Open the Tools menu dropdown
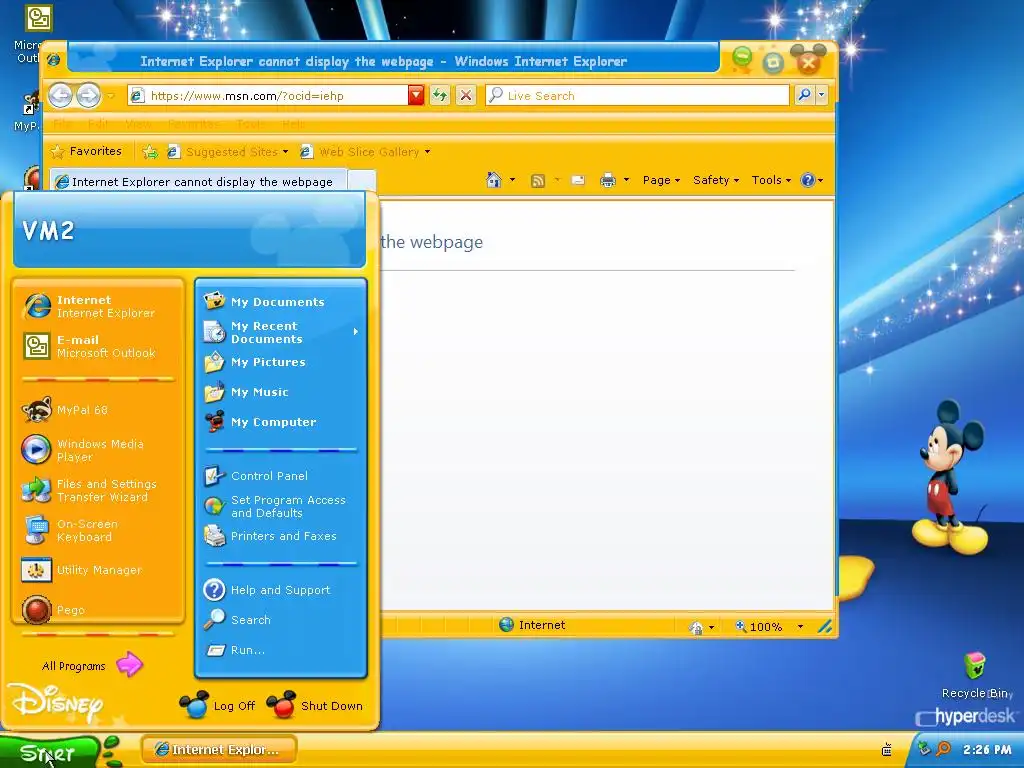 click(x=771, y=180)
